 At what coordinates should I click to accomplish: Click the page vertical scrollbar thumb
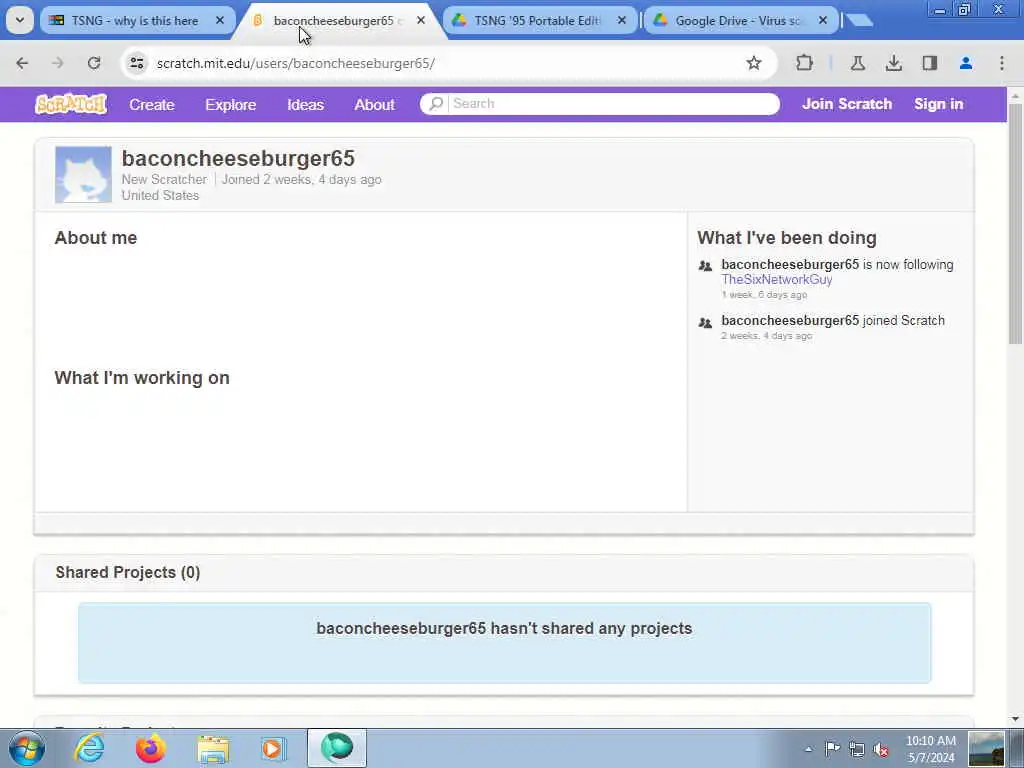point(1016,222)
